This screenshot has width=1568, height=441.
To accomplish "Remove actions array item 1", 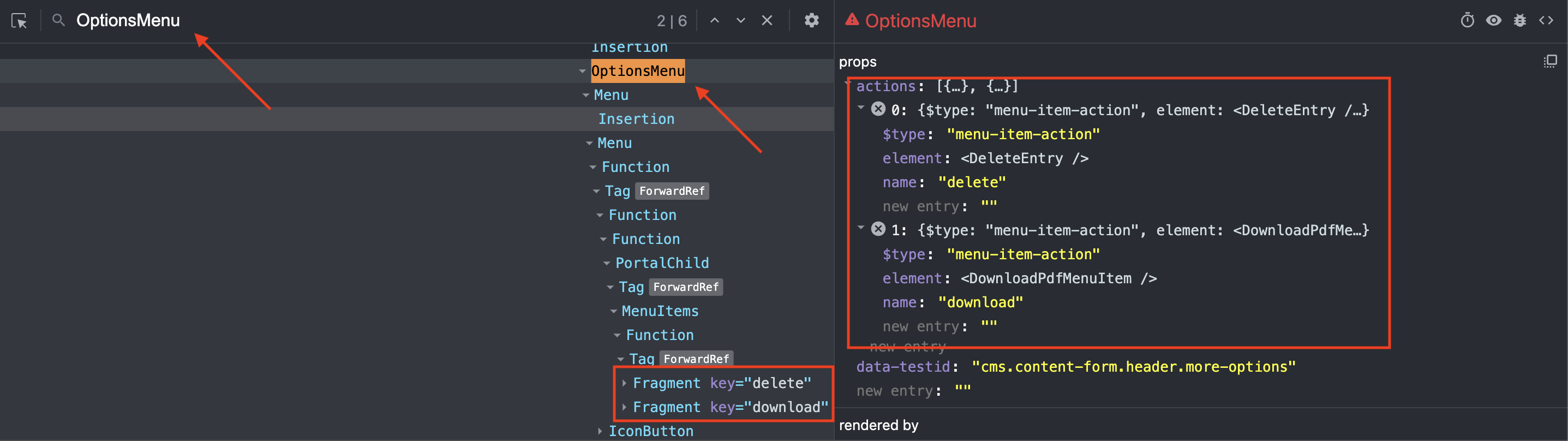I will click(878, 229).
